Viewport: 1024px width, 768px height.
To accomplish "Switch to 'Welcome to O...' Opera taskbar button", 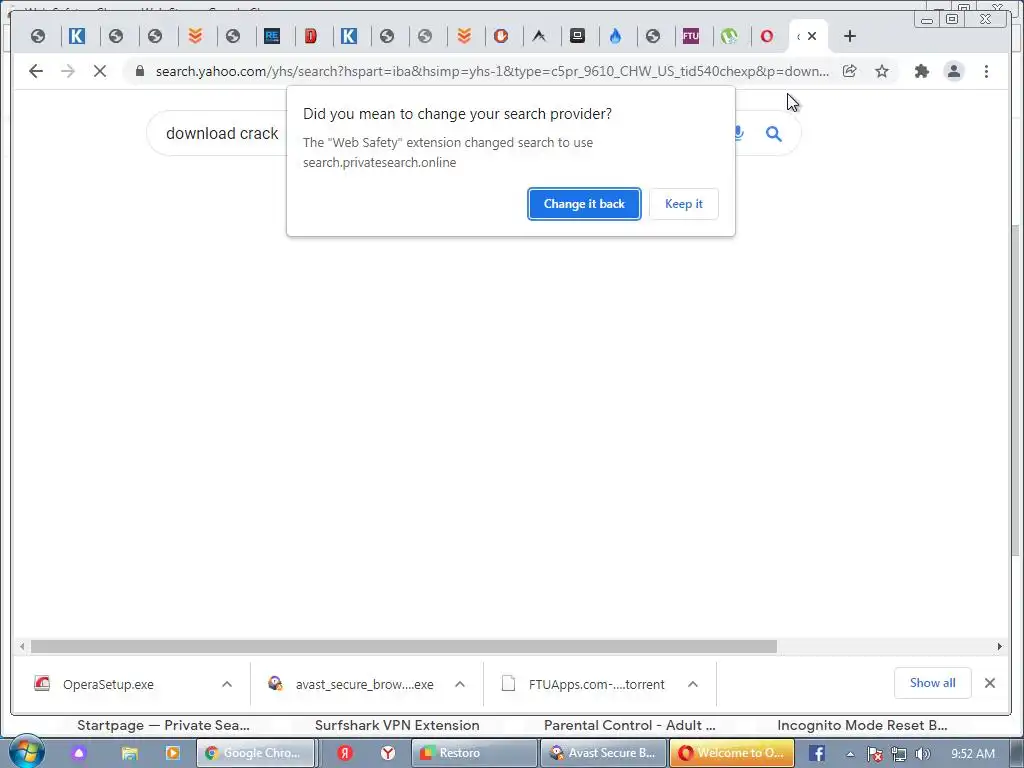I will [731, 753].
